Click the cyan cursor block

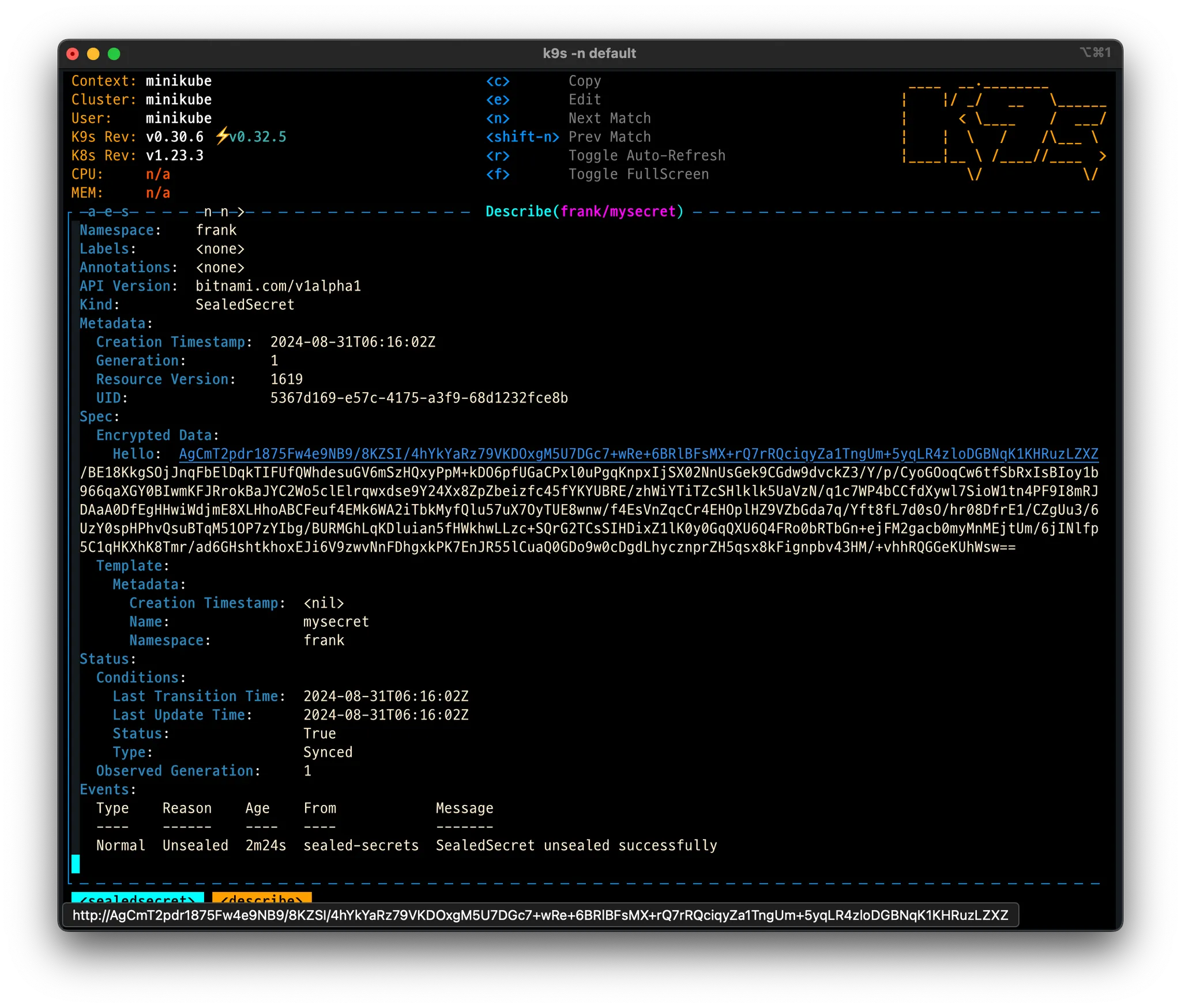pos(76,863)
